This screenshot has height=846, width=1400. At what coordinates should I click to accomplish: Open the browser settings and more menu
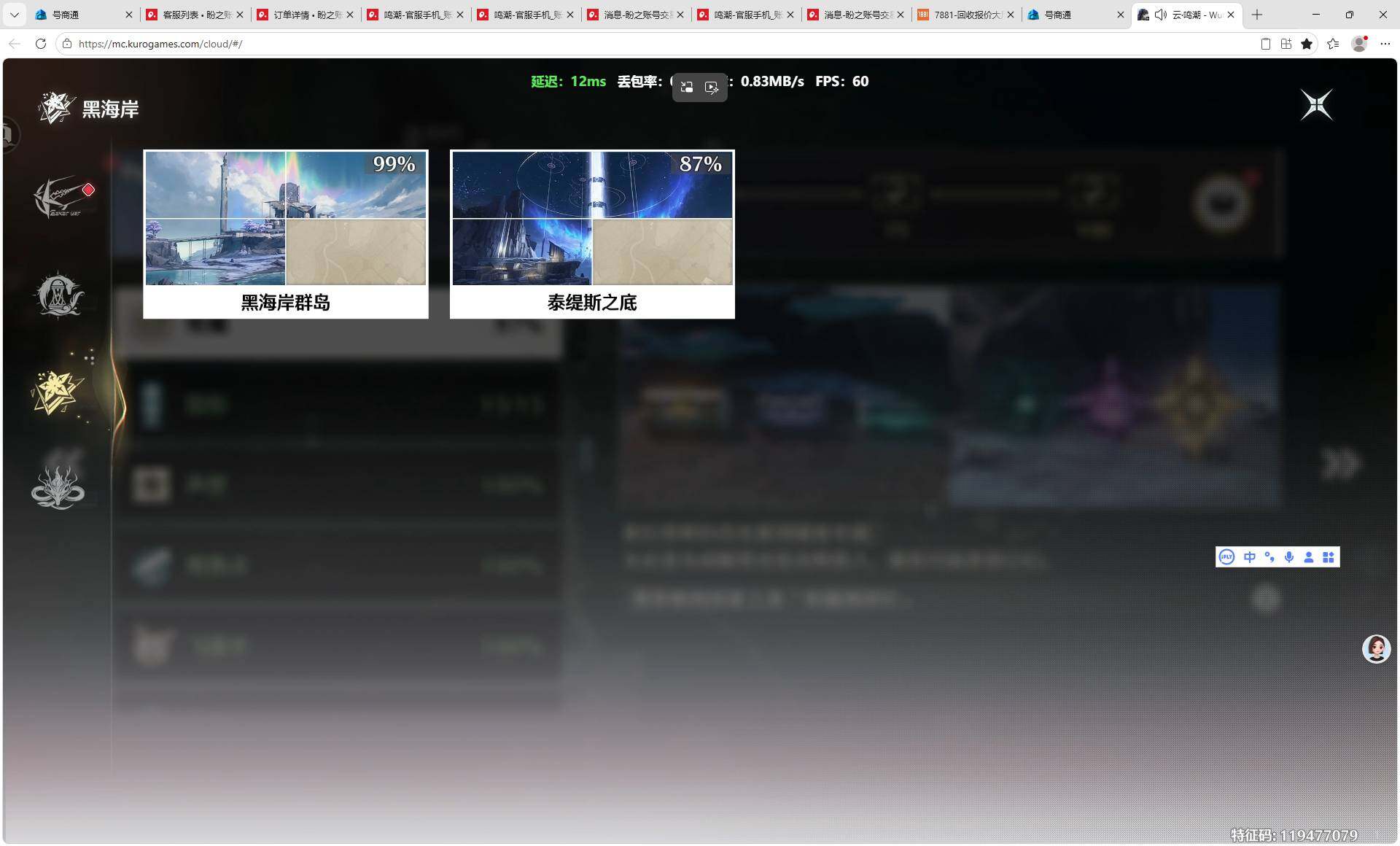1385,44
